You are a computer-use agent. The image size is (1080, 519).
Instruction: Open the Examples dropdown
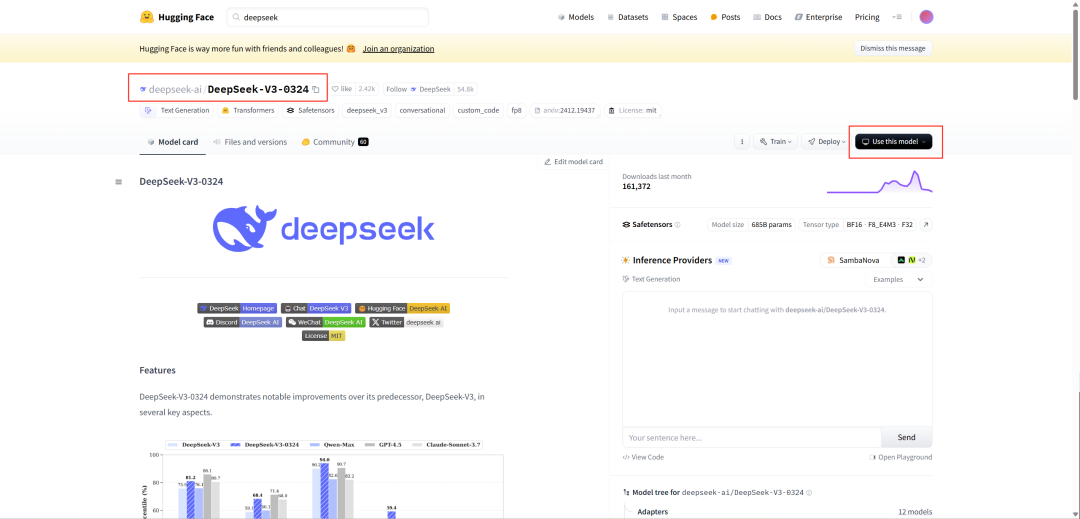pyautogui.click(x=898, y=279)
